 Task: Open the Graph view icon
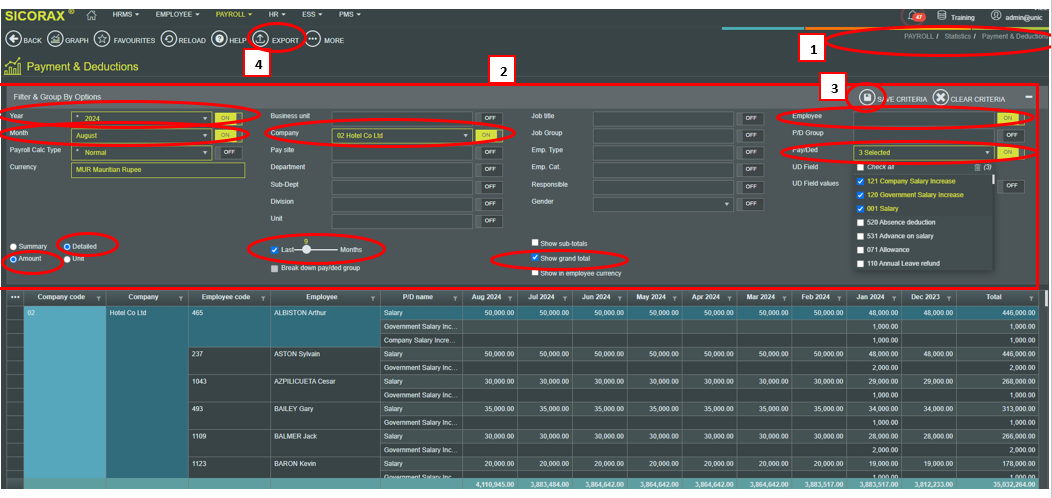[55, 40]
